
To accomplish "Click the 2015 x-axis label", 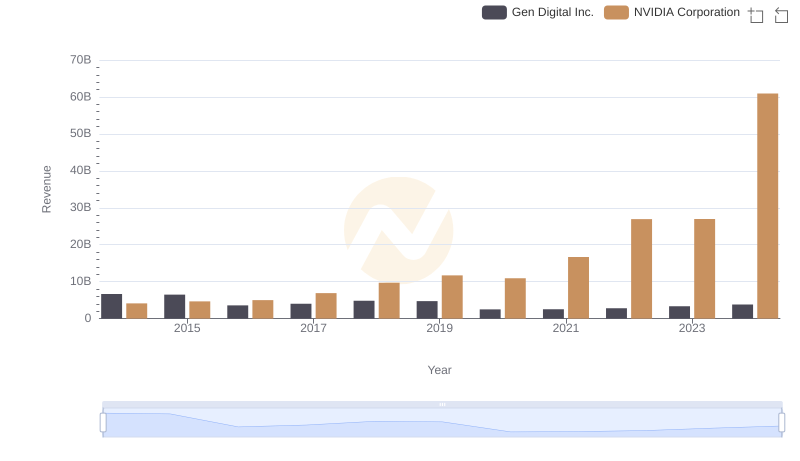I will click(187, 328).
